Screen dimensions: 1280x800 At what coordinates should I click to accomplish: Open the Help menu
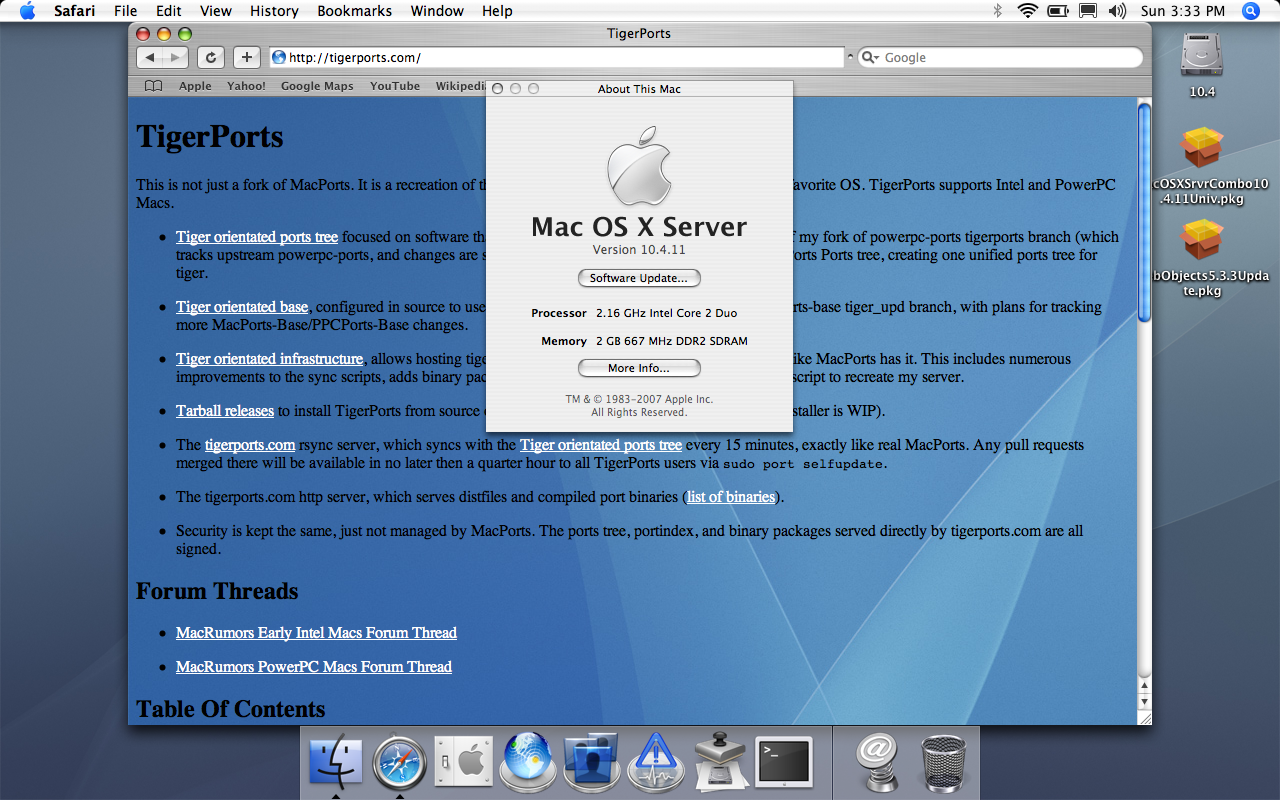[x=497, y=11]
